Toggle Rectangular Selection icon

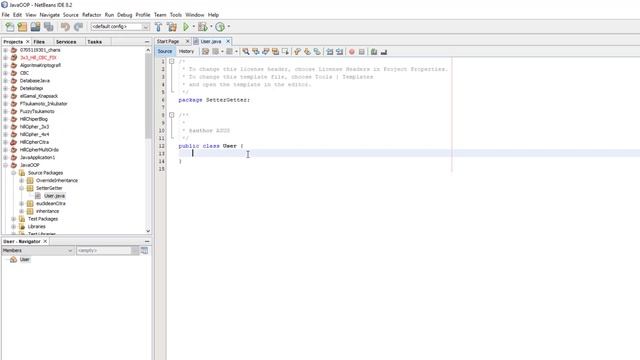click(x=285, y=51)
